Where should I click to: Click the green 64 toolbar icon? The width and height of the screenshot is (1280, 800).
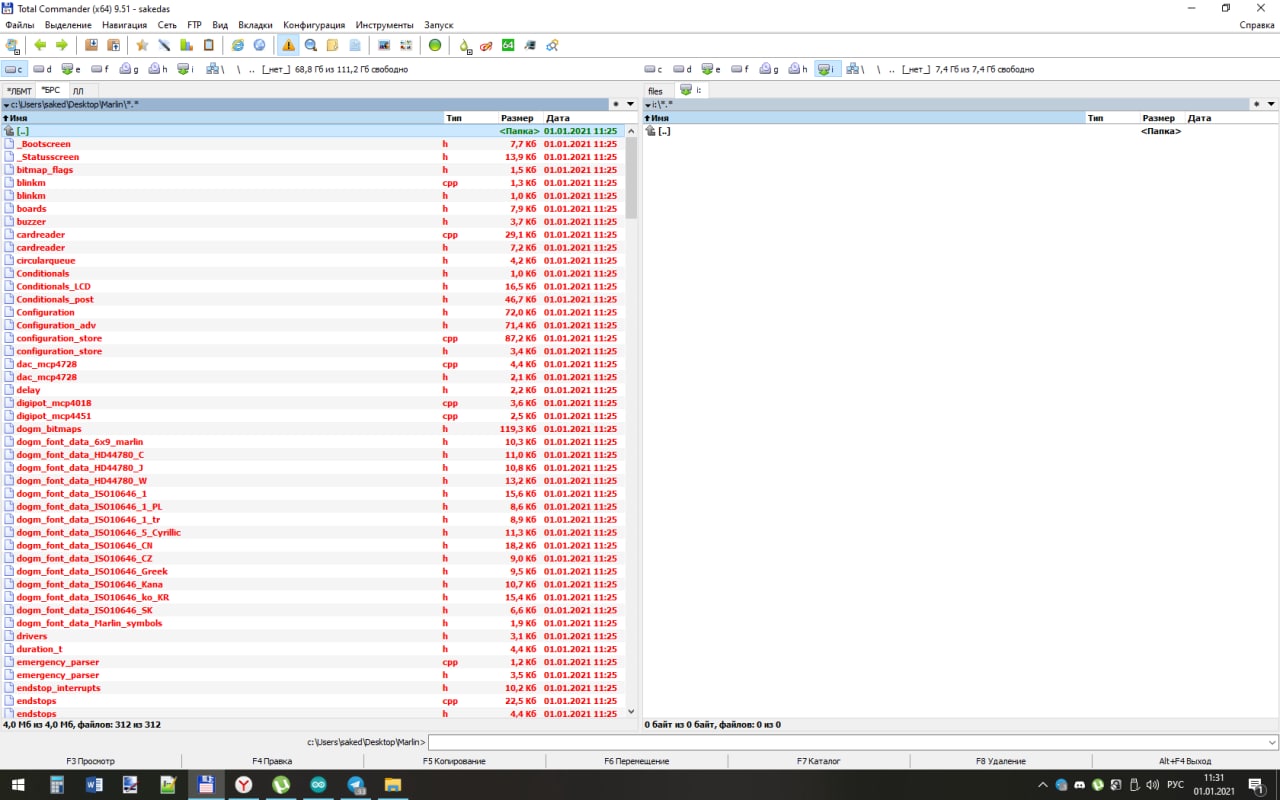click(x=508, y=45)
